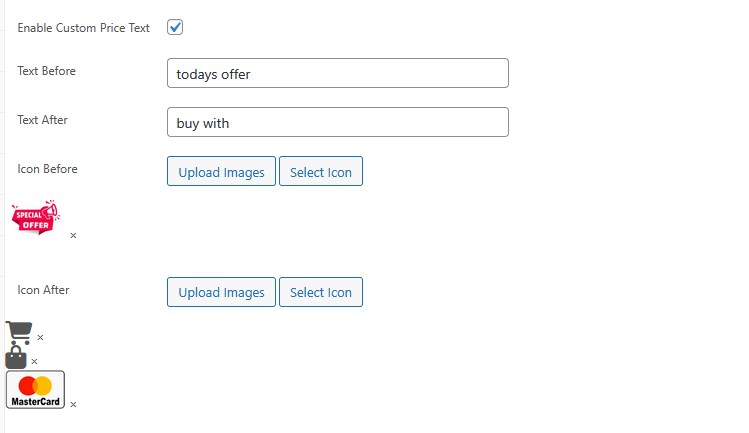Open Select Icon for Icon Before
Viewport: 749px width, 433px height.
pos(321,172)
